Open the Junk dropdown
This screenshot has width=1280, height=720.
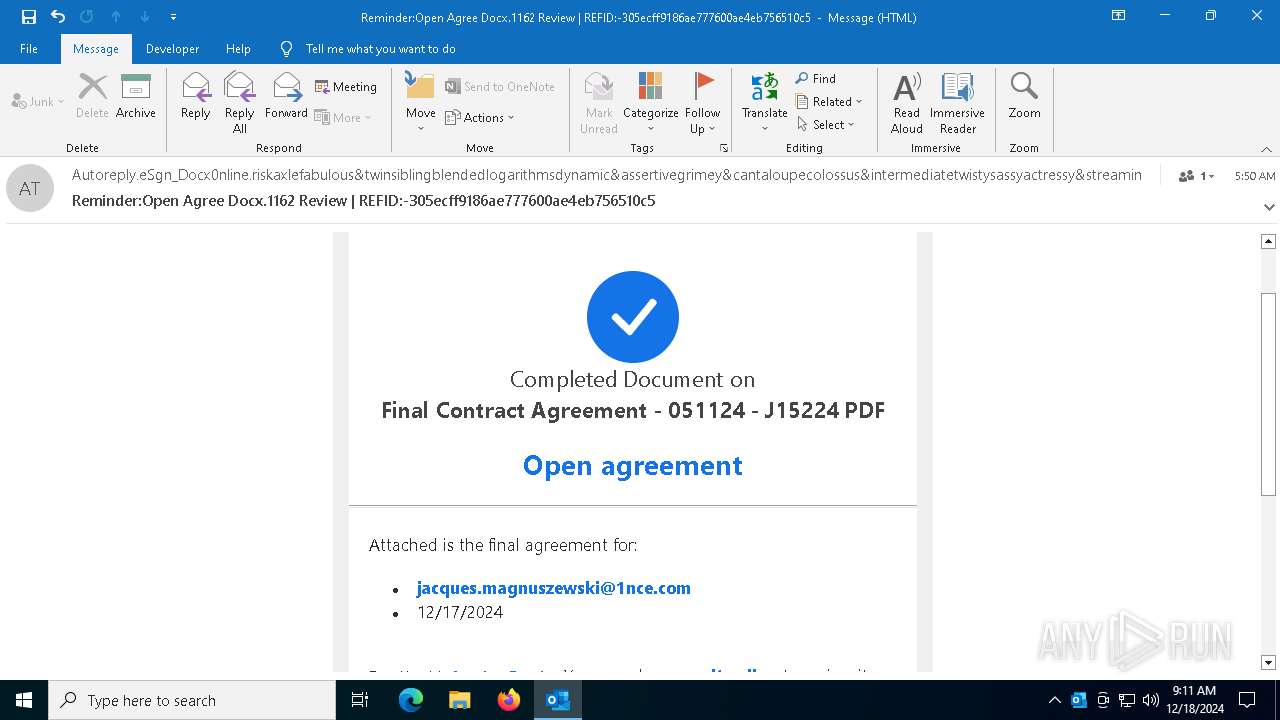pos(38,101)
